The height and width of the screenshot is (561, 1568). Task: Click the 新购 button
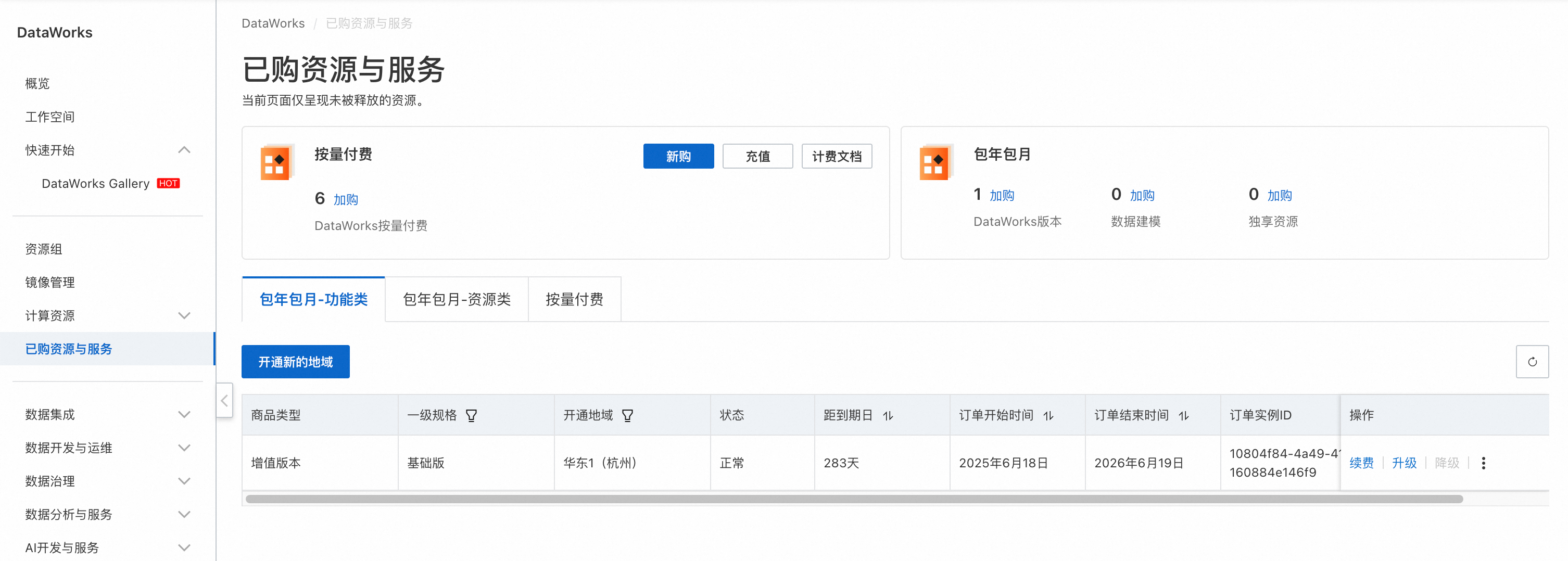[678, 156]
